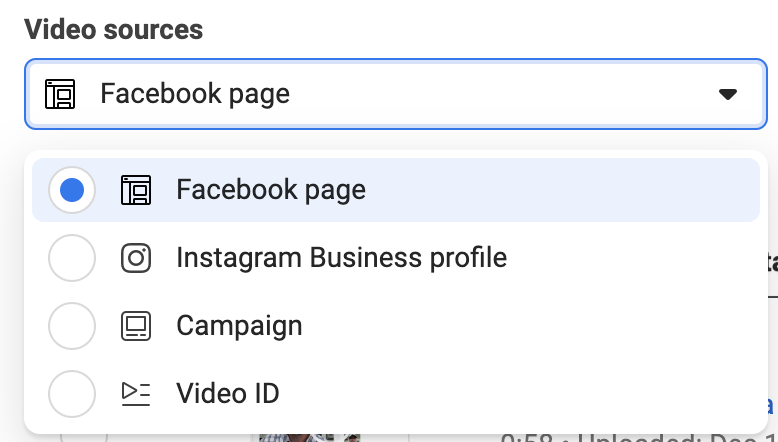Click the selected Facebook page text in the field
The height and width of the screenshot is (442, 778).
[195, 94]
